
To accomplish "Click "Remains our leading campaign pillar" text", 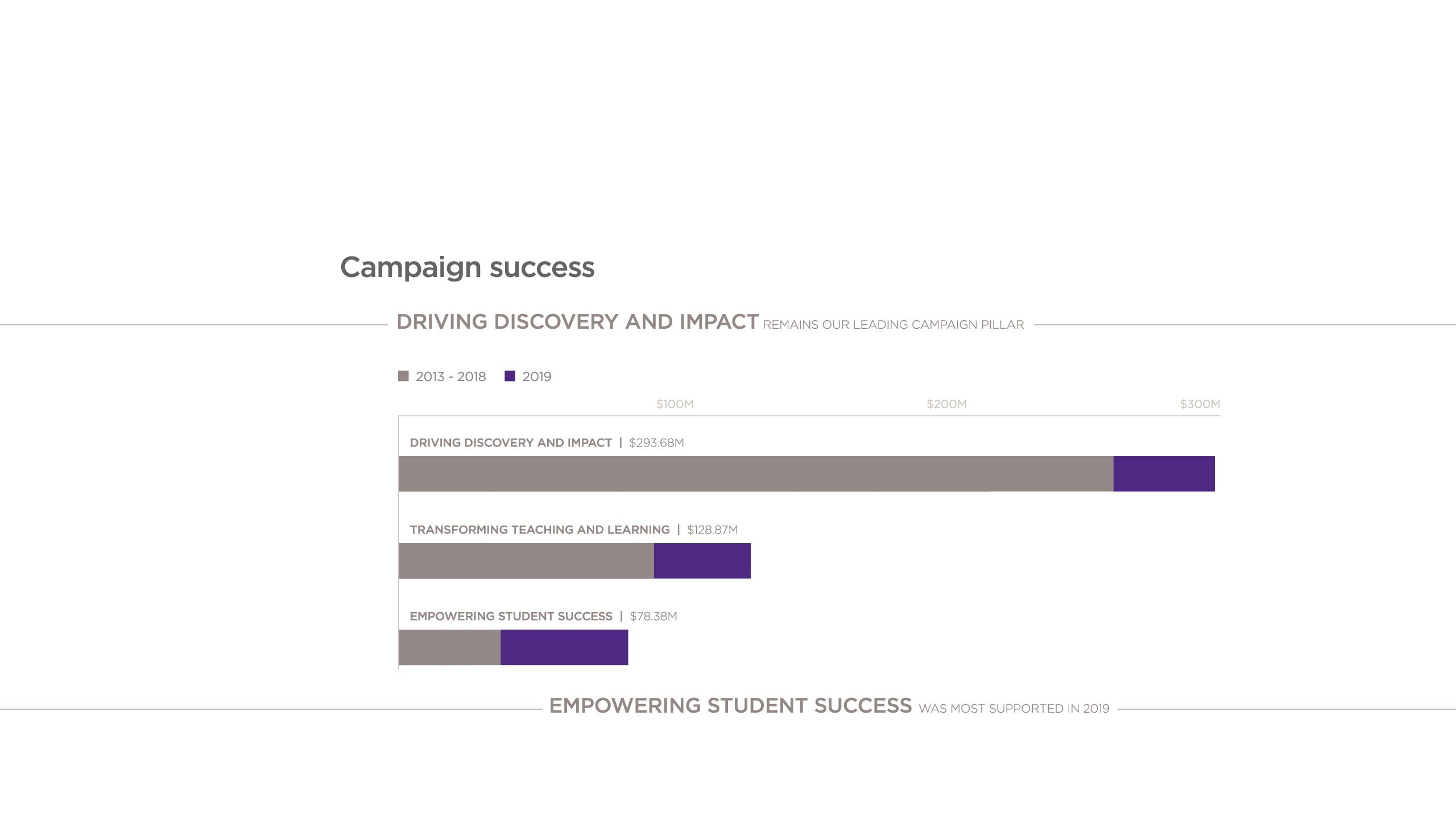I will 893,325.
